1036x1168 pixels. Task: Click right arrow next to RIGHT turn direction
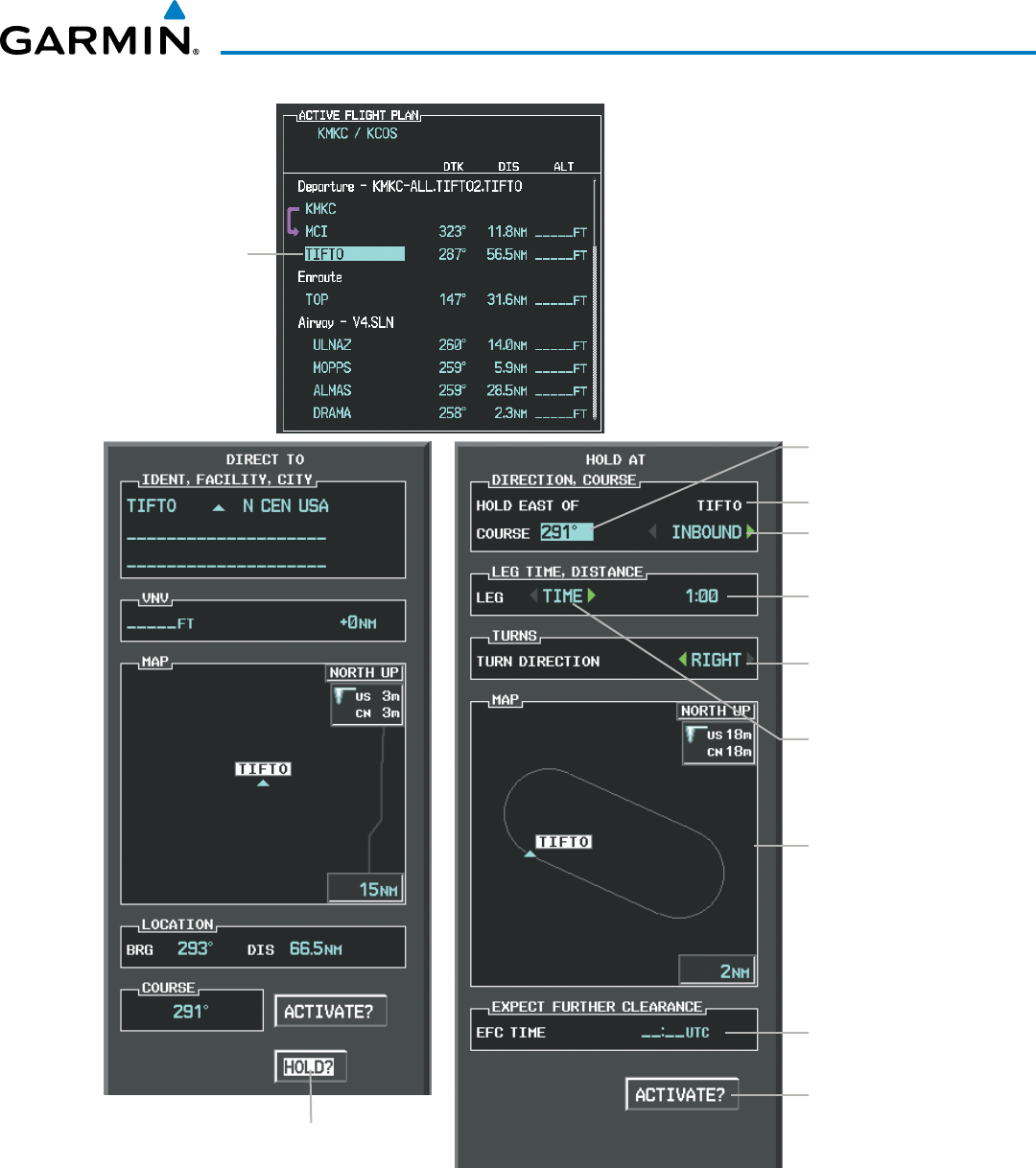[750, 661]
